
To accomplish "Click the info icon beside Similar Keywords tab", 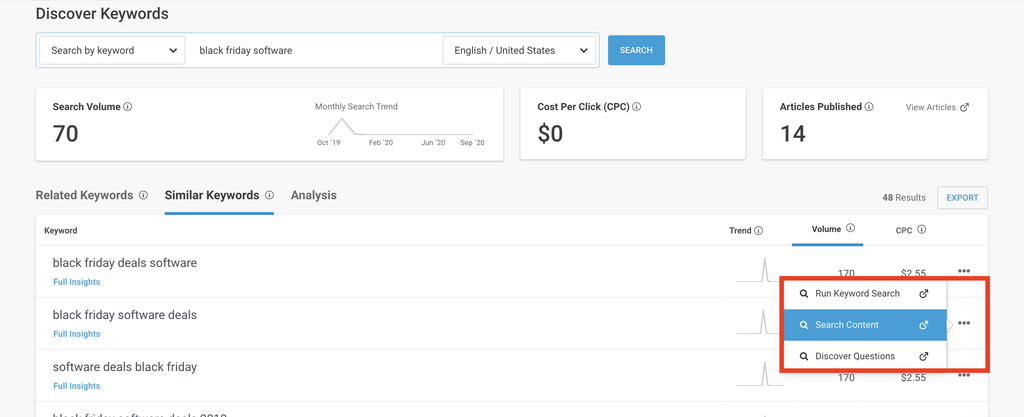I will coord(269,196).
